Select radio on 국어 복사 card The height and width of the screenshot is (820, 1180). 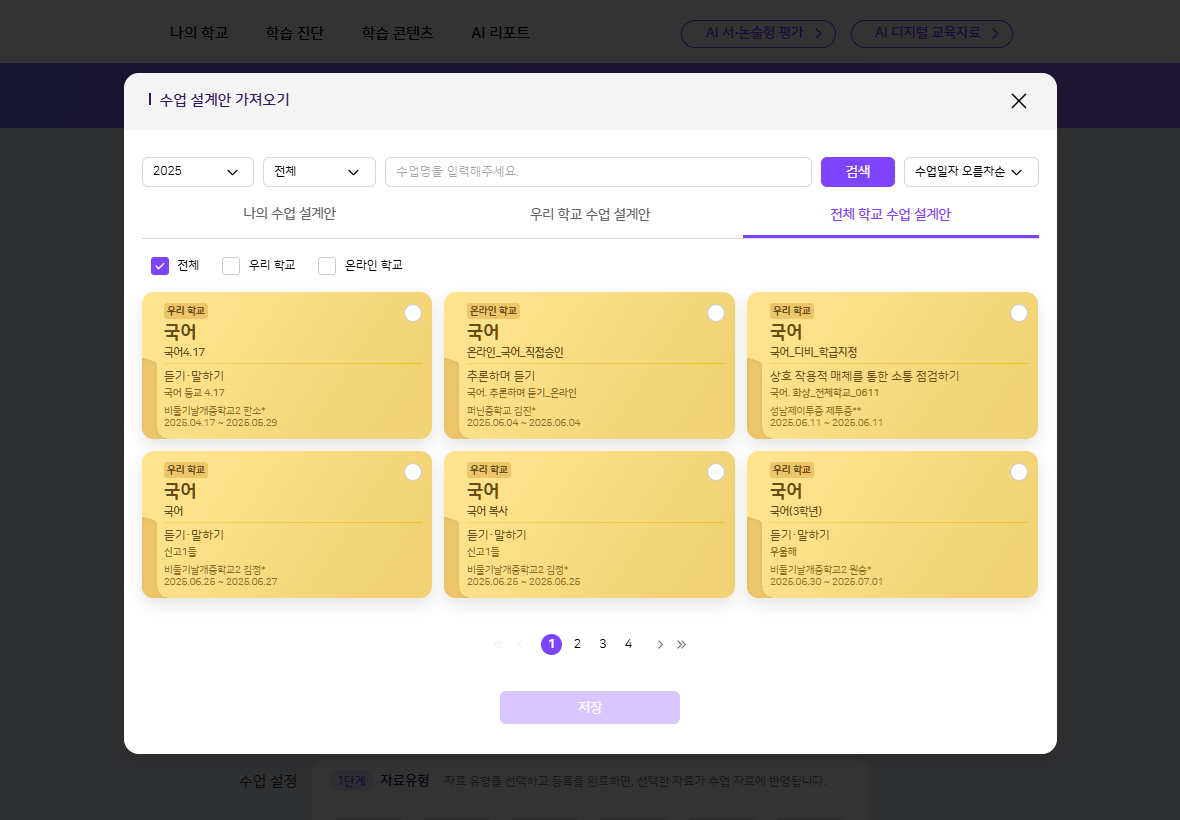tap(716, 472)
